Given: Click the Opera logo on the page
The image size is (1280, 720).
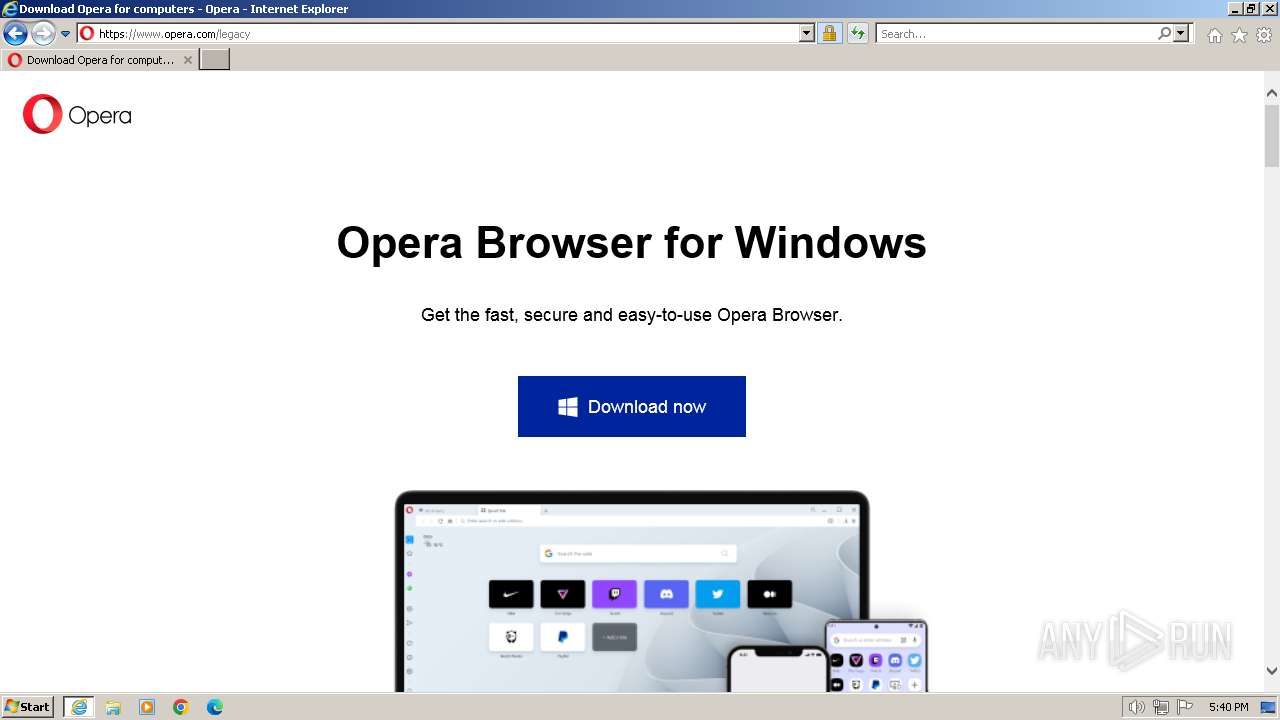Looking at the screenshot, I should (77, 114).
